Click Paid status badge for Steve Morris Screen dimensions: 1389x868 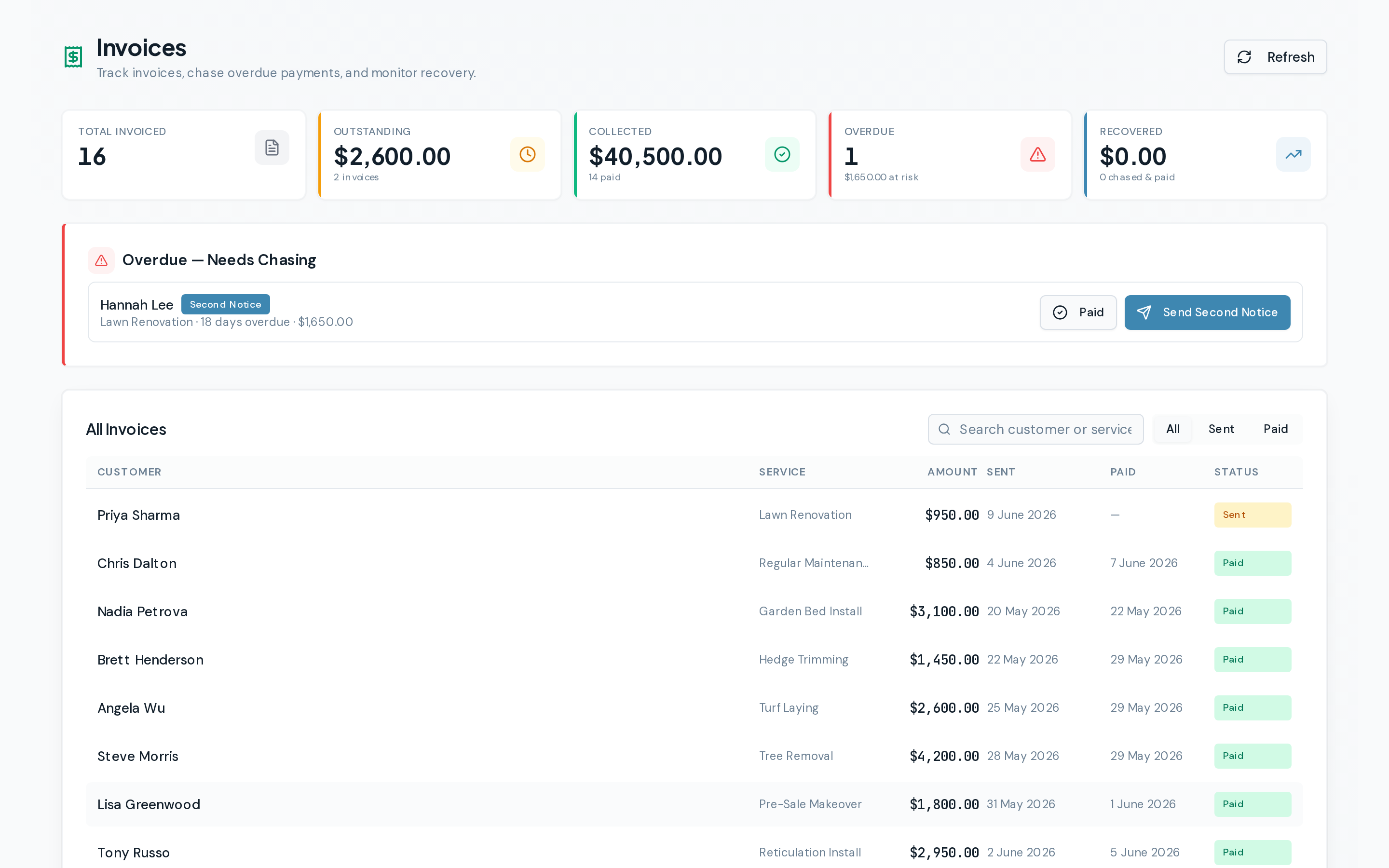(1253, 756)
